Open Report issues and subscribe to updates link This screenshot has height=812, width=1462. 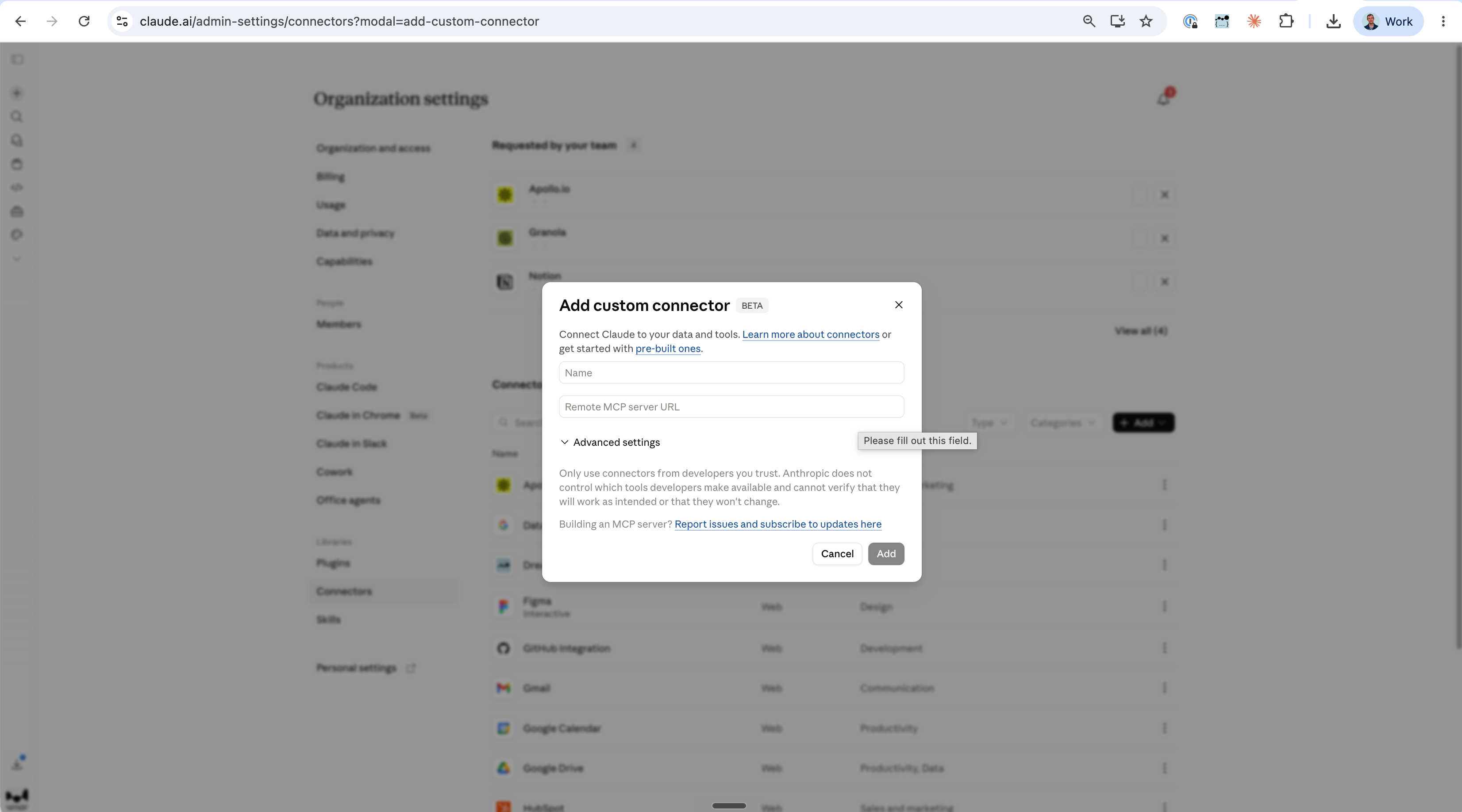point(777,525)
